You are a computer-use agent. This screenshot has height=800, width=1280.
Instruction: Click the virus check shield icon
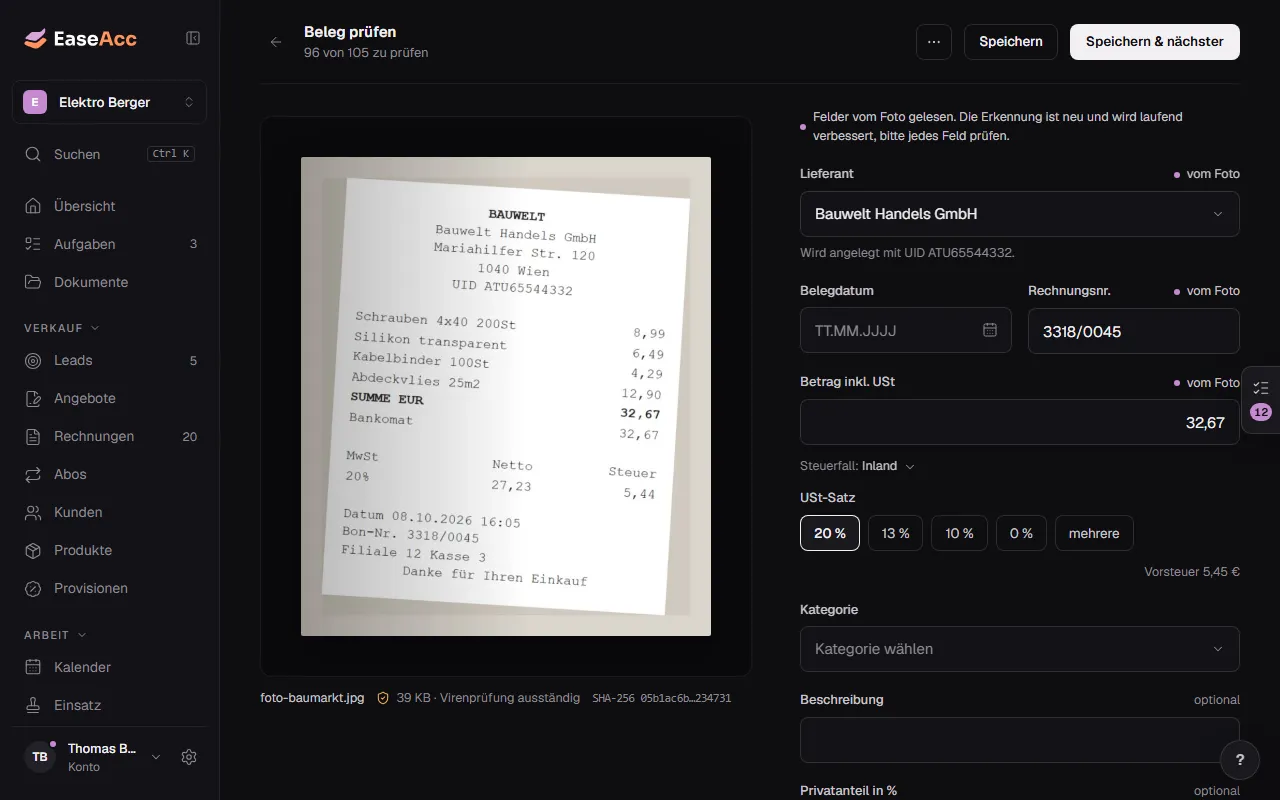tap(382, 698)
